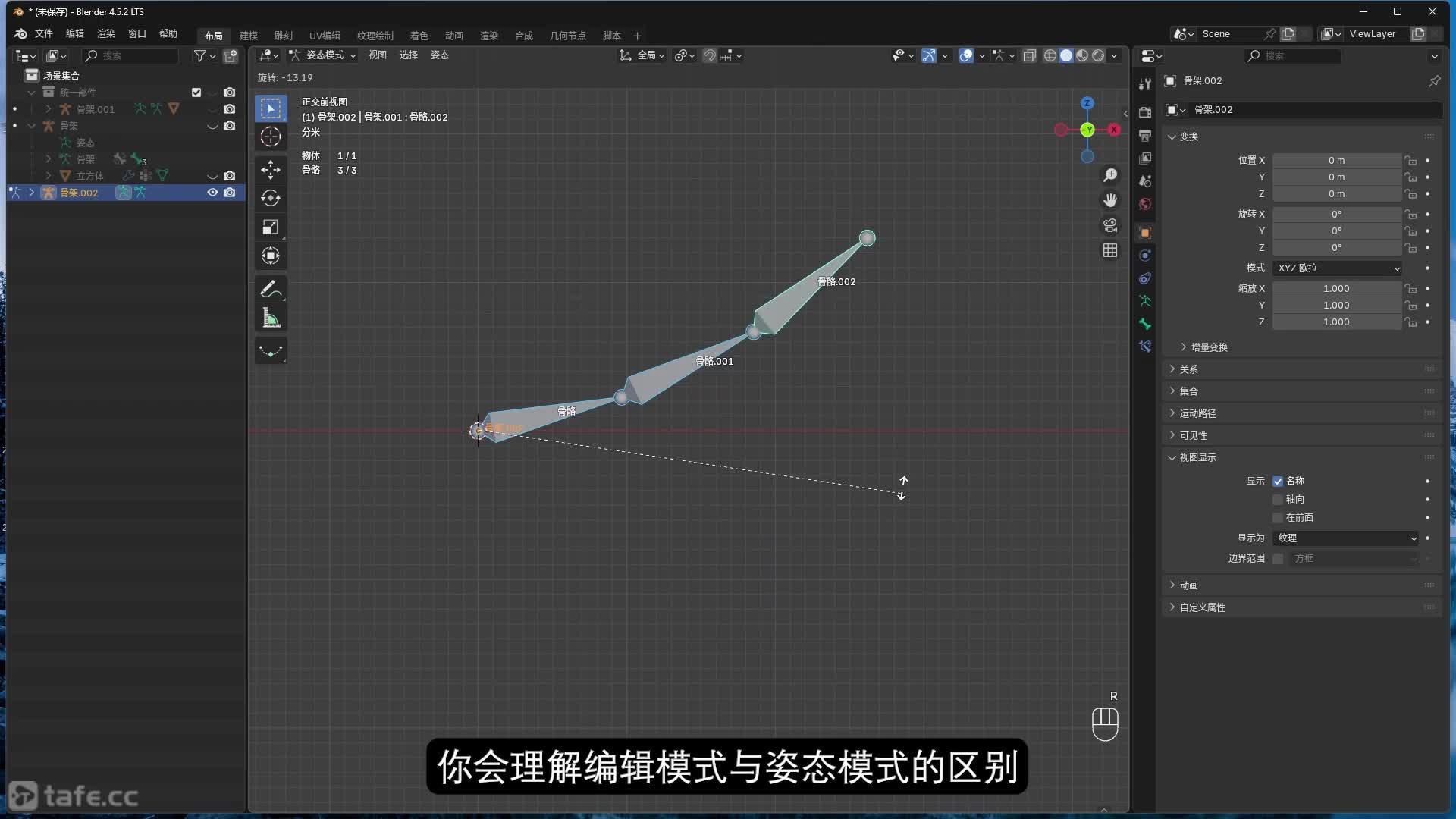The height and width of the screenshot is (819, 1456).
Task: Open the Tool properties tab
Action: 1145,83
